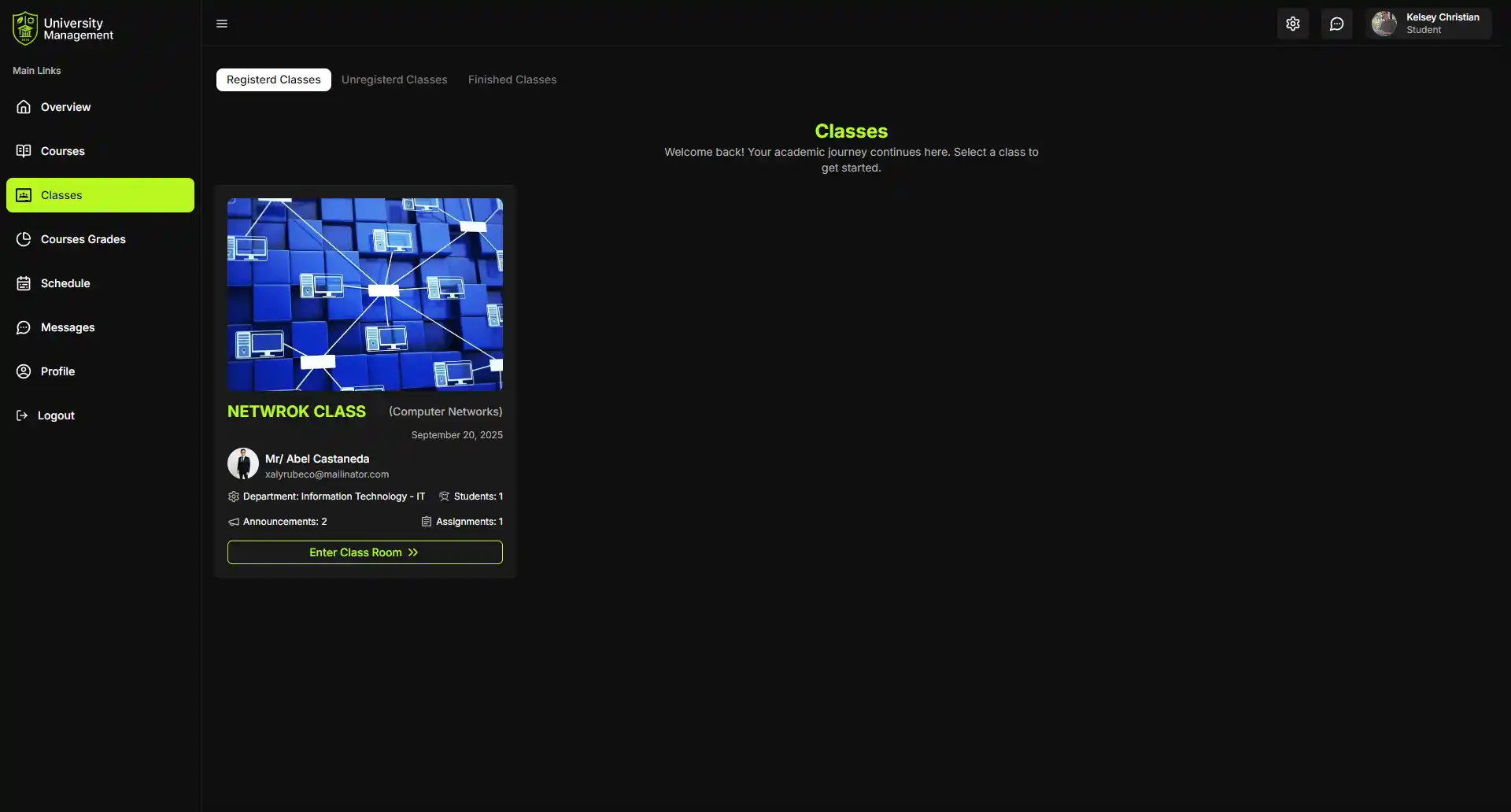Click the chat icon beside the settings gear
This screenshot has width=1511, height=812.
pyautogui.click(x=1336, y=23)
